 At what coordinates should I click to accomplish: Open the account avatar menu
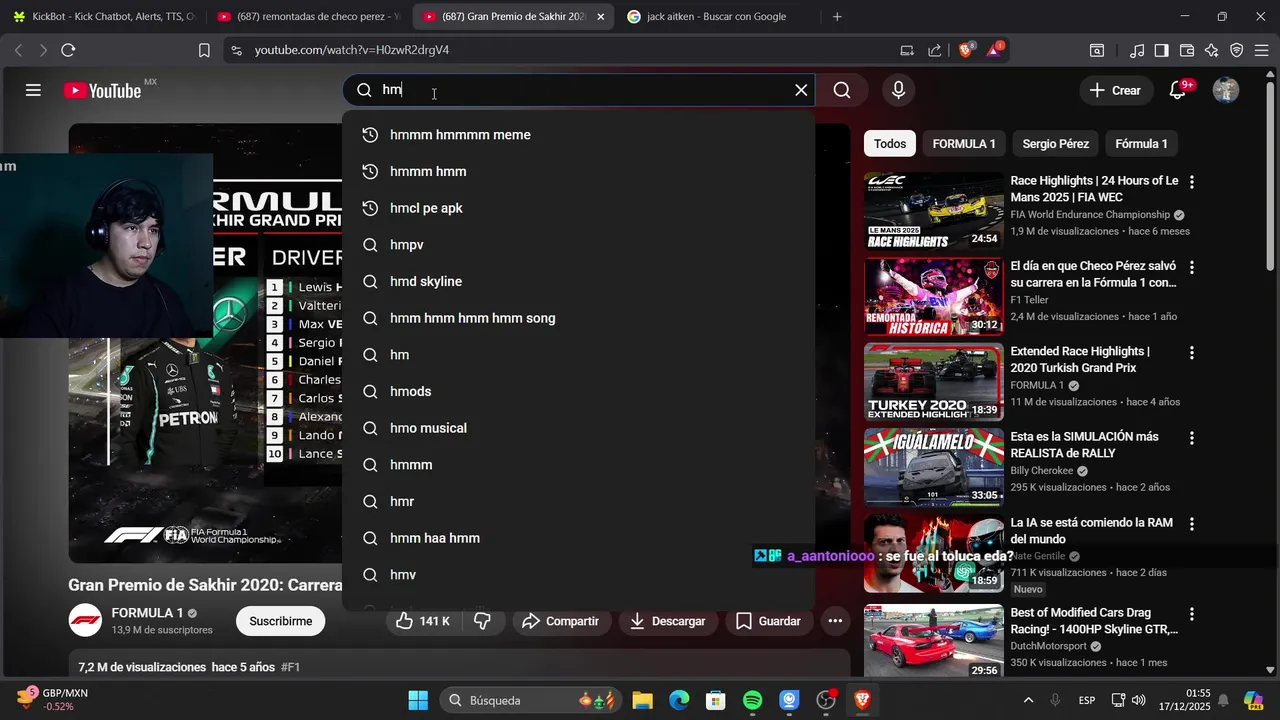pos(1226,90)
